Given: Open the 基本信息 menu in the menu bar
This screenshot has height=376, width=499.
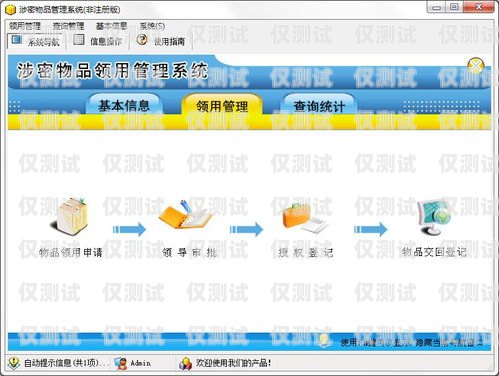Looking at the screenshot, I should point(111,26).
